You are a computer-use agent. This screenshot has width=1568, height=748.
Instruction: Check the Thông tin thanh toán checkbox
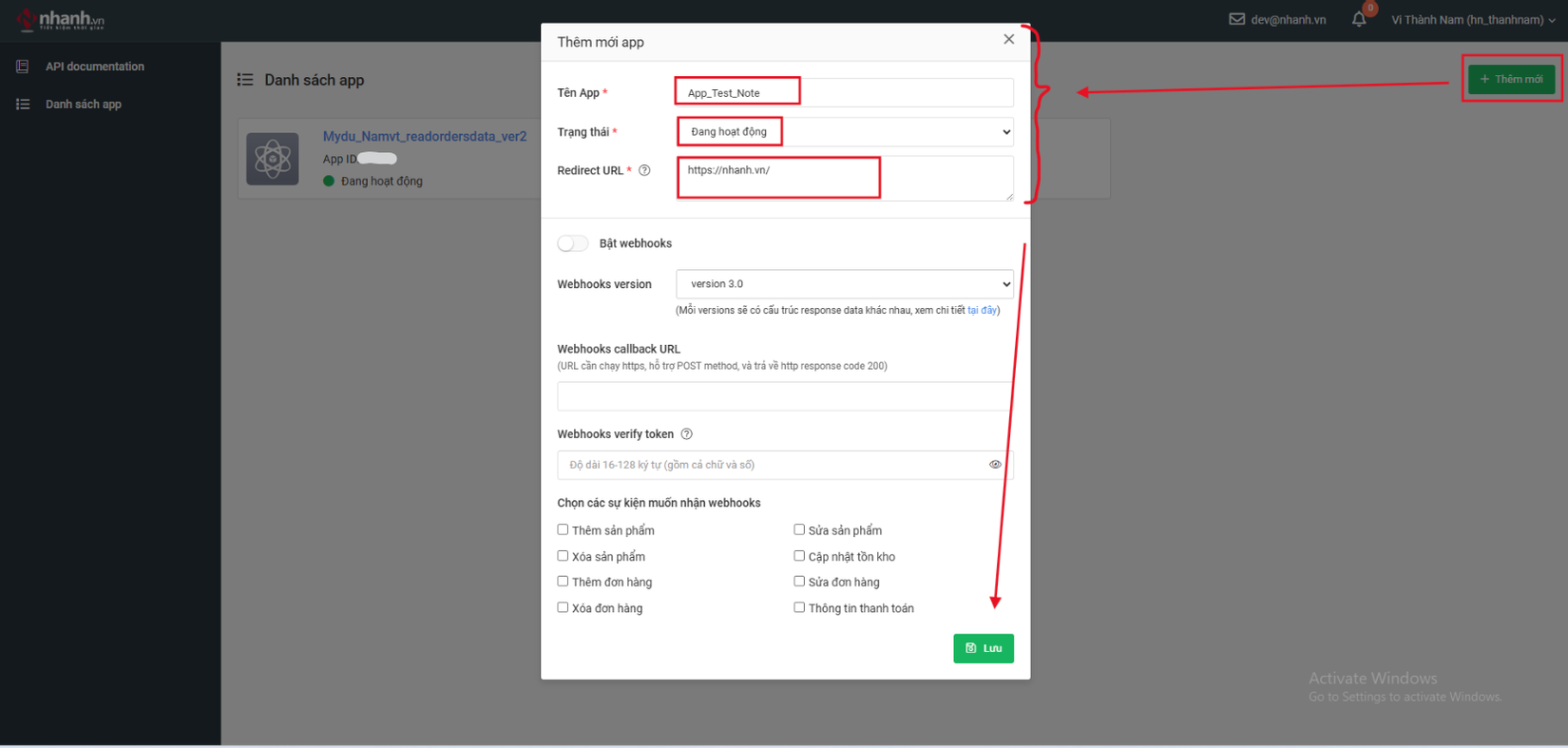tap(799, 607)
